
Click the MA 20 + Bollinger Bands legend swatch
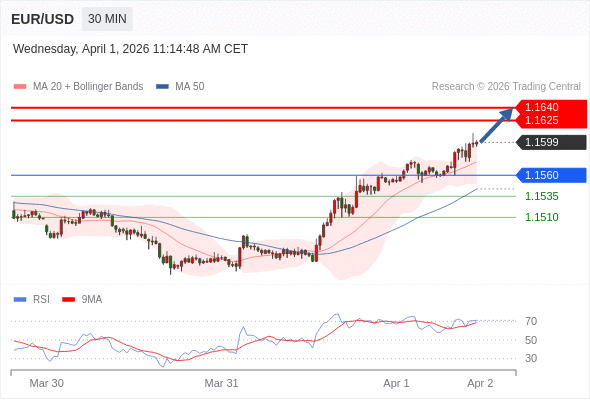tap(20, 87)
